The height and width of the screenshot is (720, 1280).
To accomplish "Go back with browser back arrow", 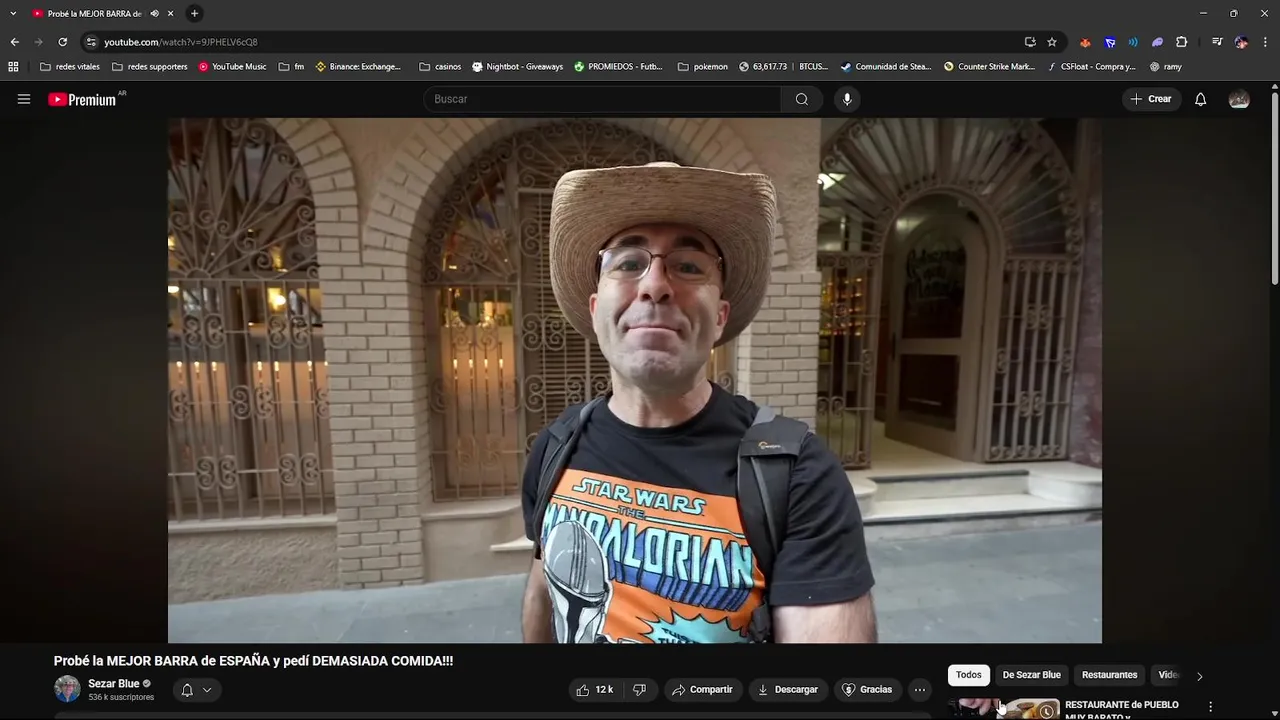I will (14, 42).
